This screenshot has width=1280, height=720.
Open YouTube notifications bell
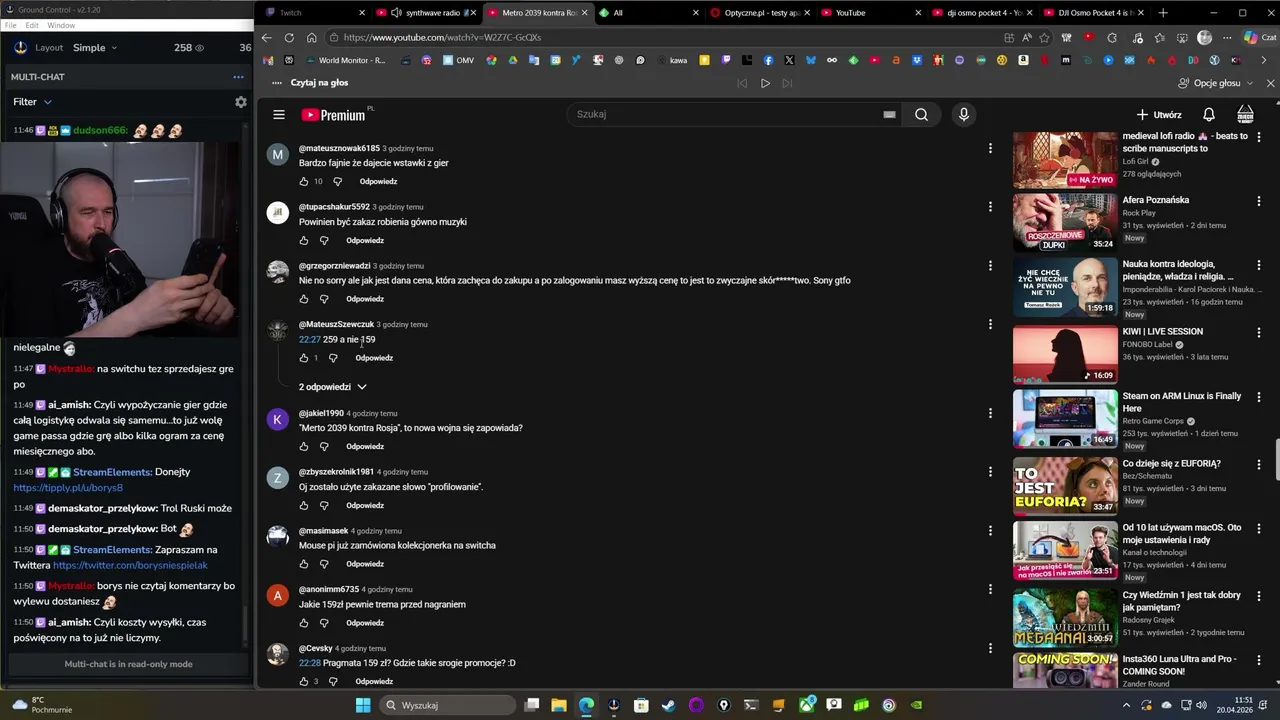[x=1208, y=114]
